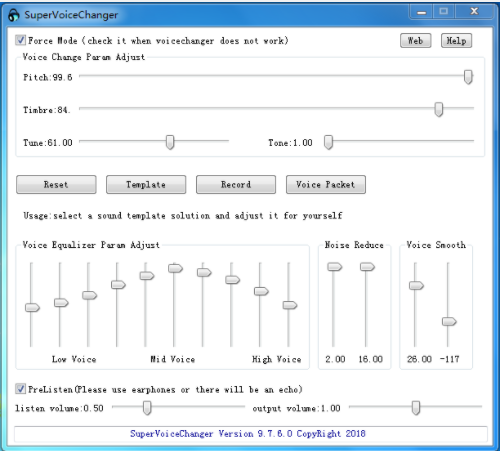Click the highest Mid Voice equalizer slider thumb
Viewport: 500px width, 451px height.
click(x=175, y=268)
